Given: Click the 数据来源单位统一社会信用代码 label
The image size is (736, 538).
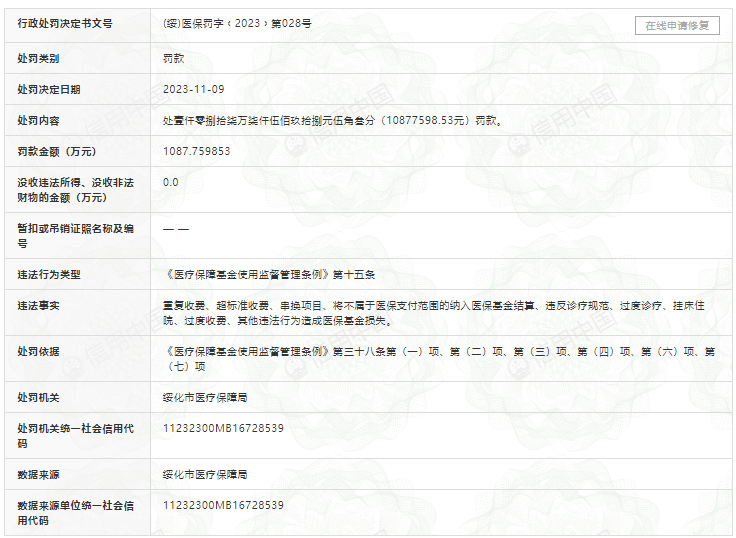Looking at the screenshot, I should tap(75, 513).
